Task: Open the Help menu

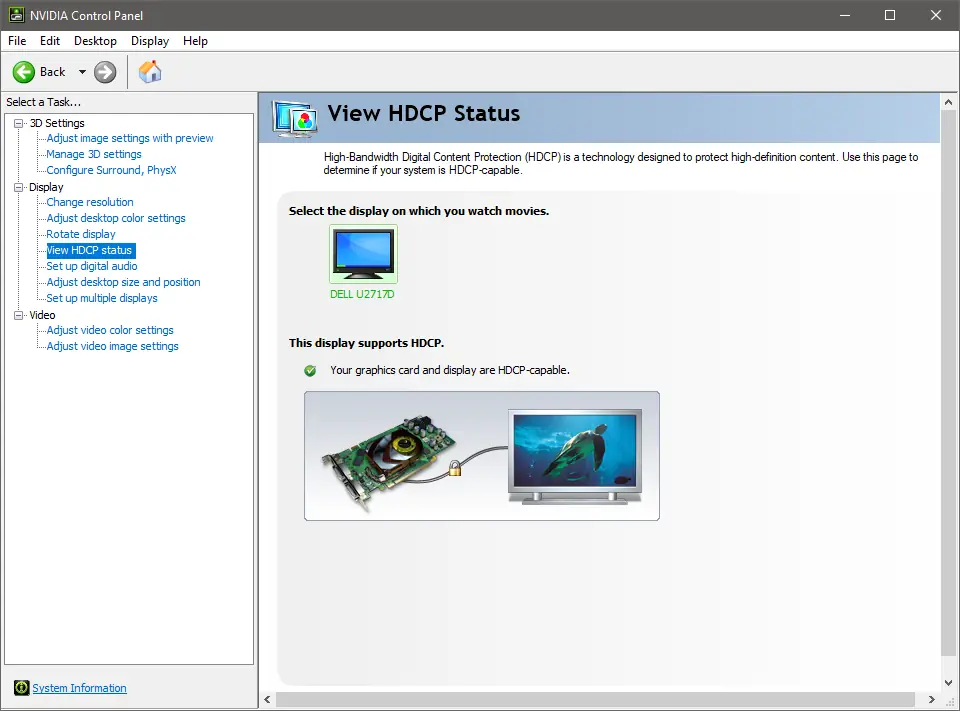Action: point(195,40)
